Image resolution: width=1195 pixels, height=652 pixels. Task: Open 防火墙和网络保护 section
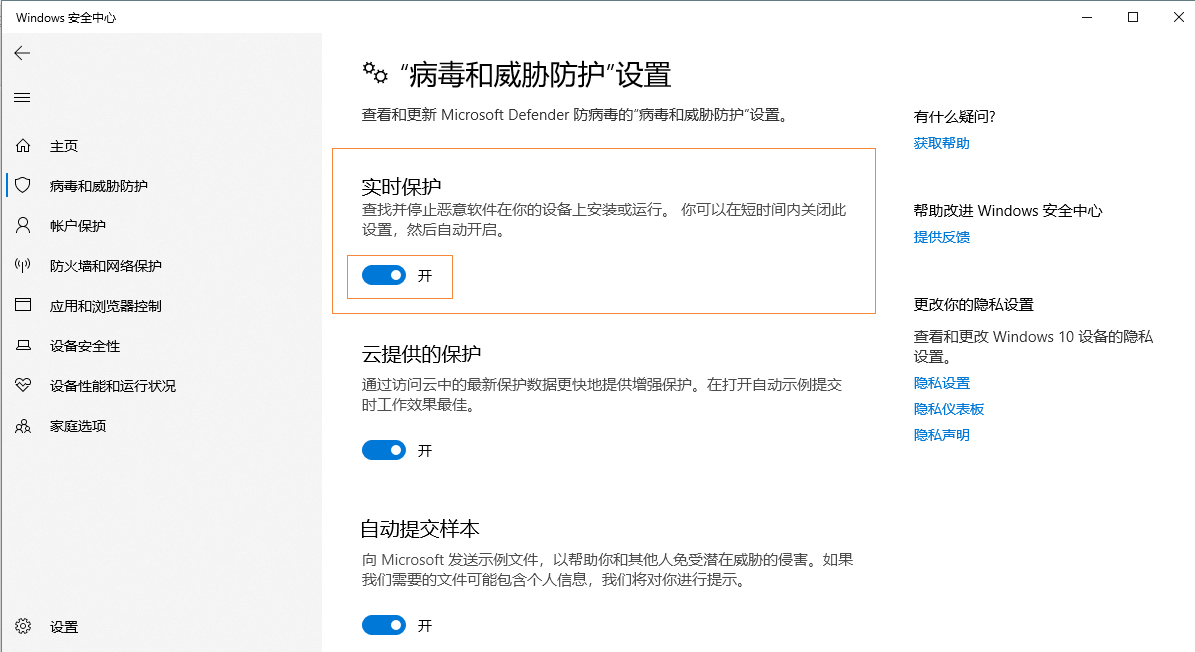pyautogui.click(x=106, y=266)
